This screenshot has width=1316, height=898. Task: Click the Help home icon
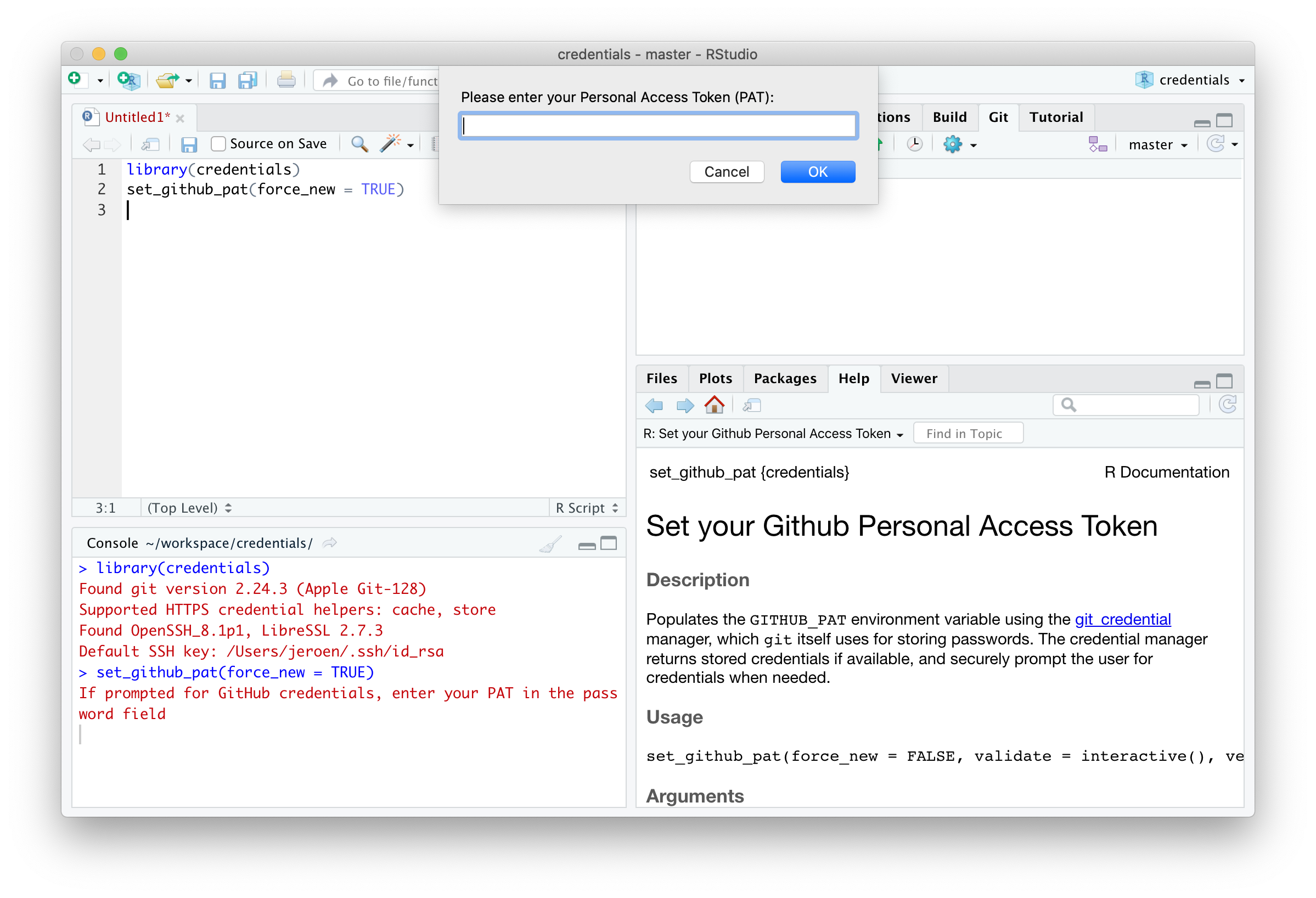[x=714, y=405]
